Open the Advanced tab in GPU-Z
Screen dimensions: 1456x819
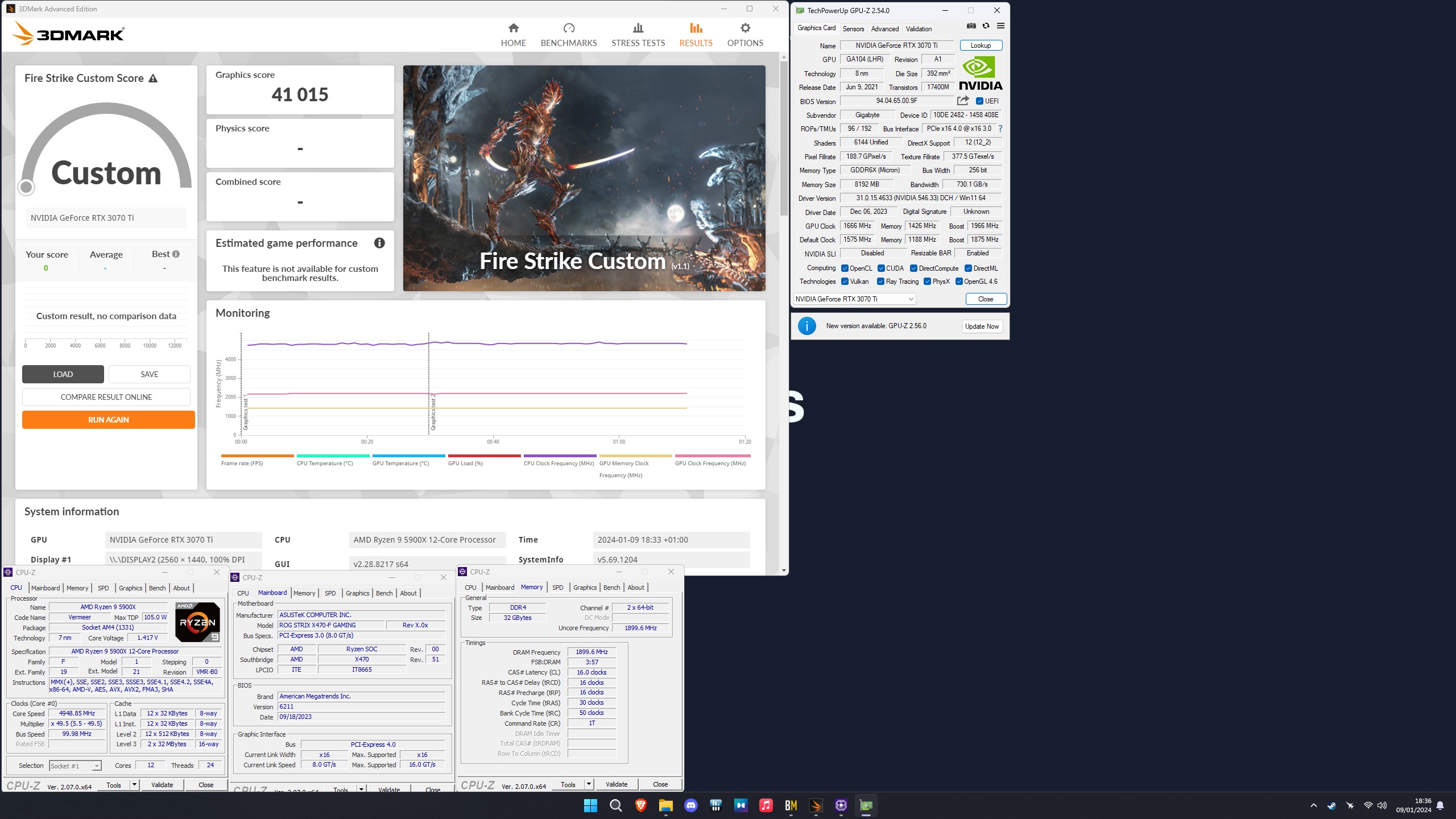[x=885, y=28]
